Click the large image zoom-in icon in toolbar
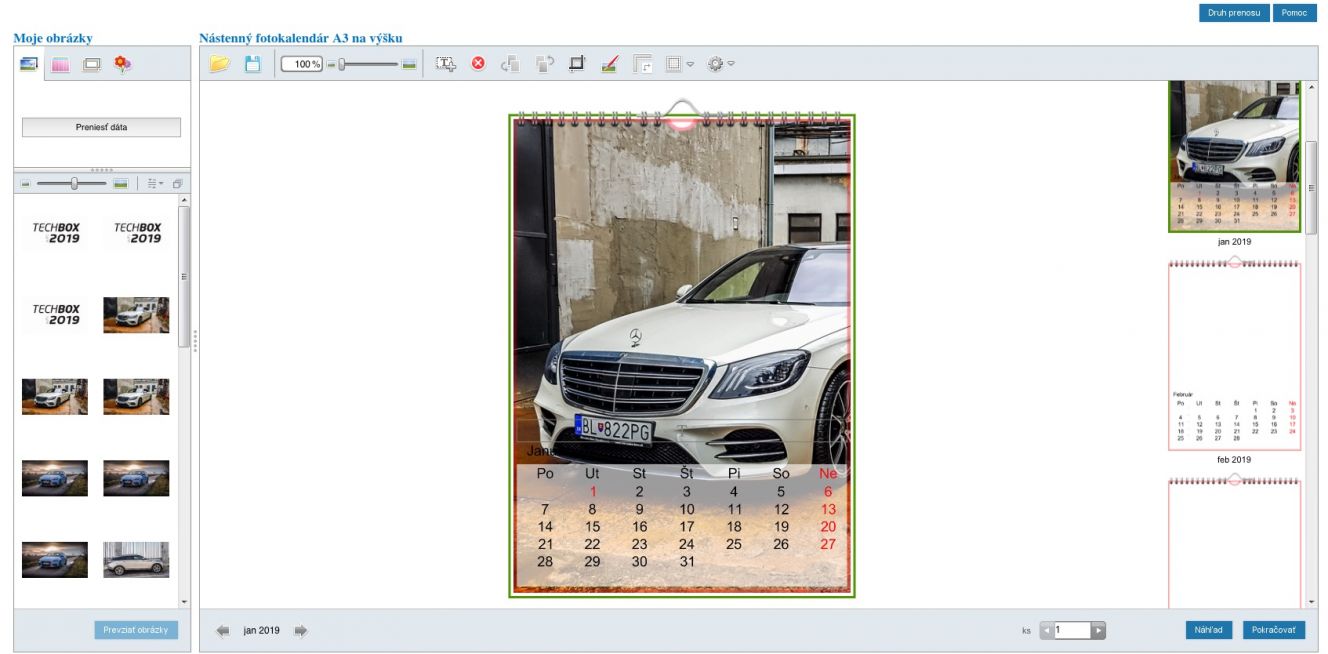1328x654 pixels. [x=409, y=64]
